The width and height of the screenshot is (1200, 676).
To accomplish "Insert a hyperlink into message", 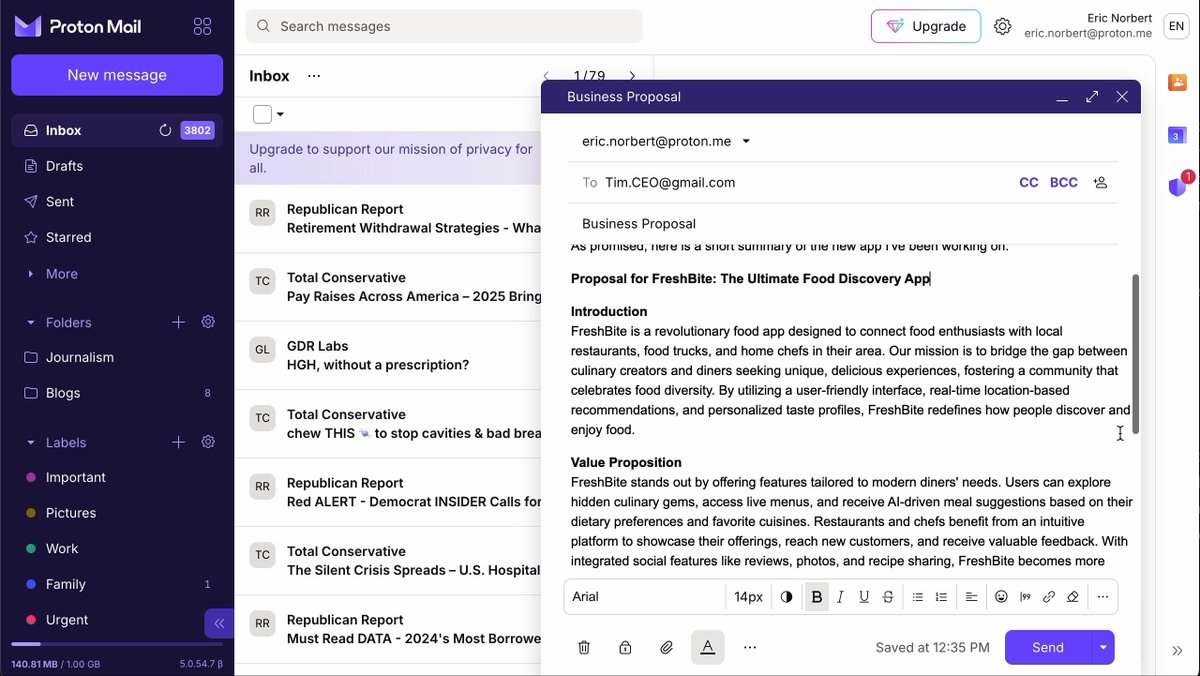I will pyautogui.click(x=1049, y=597).
